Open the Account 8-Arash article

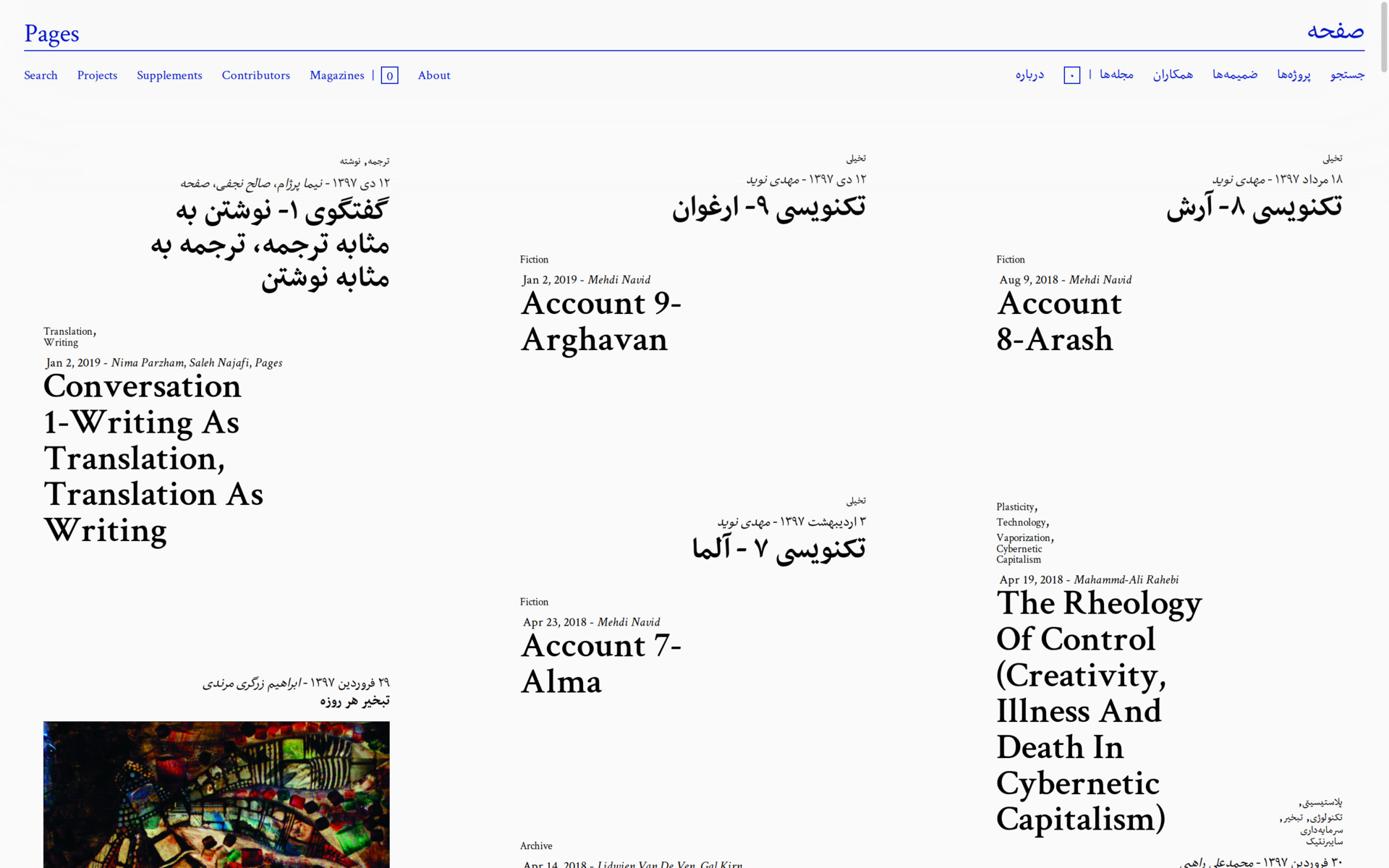click(1058, 321)
